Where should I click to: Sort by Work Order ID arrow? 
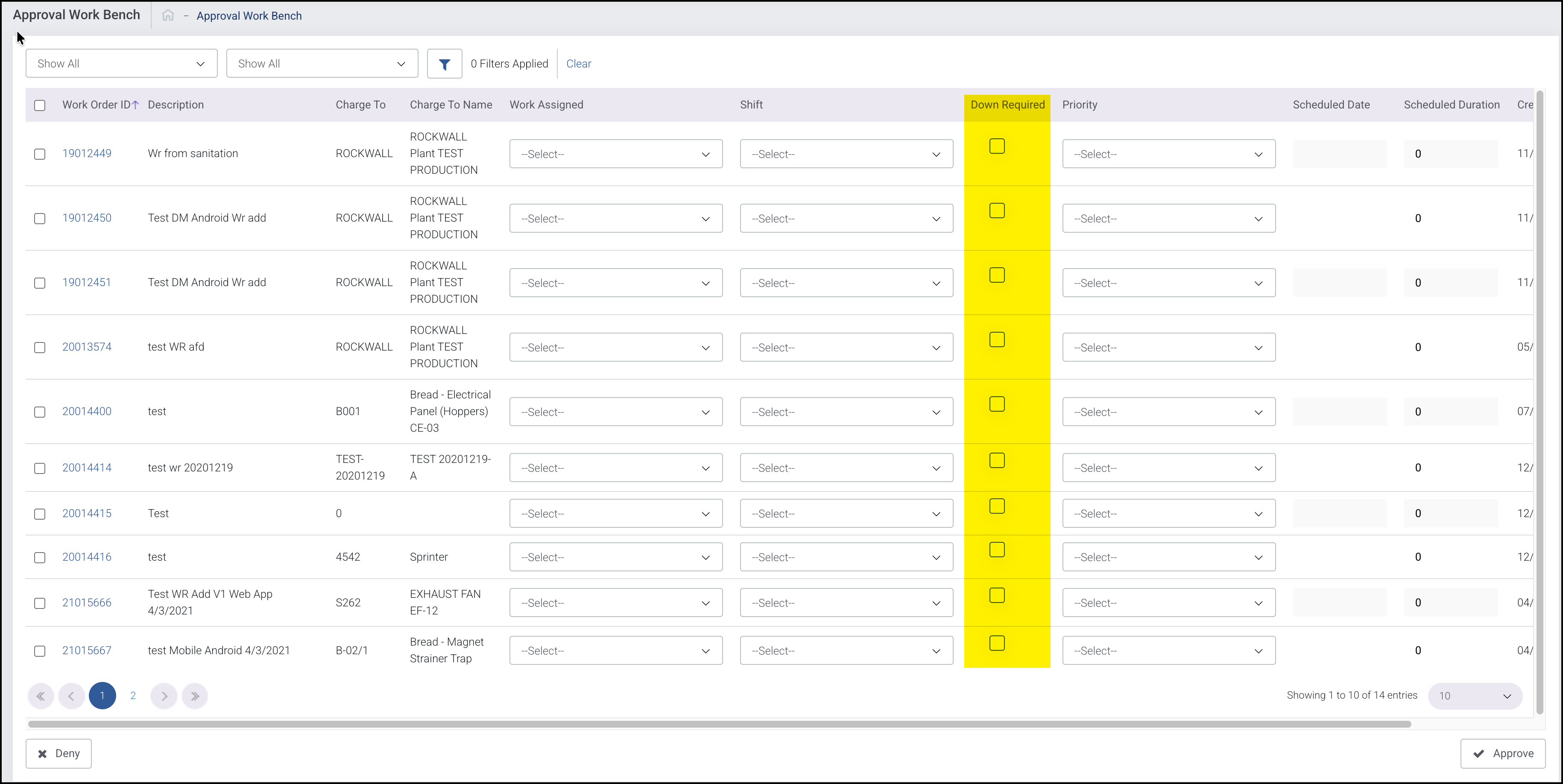click(135, 105)
